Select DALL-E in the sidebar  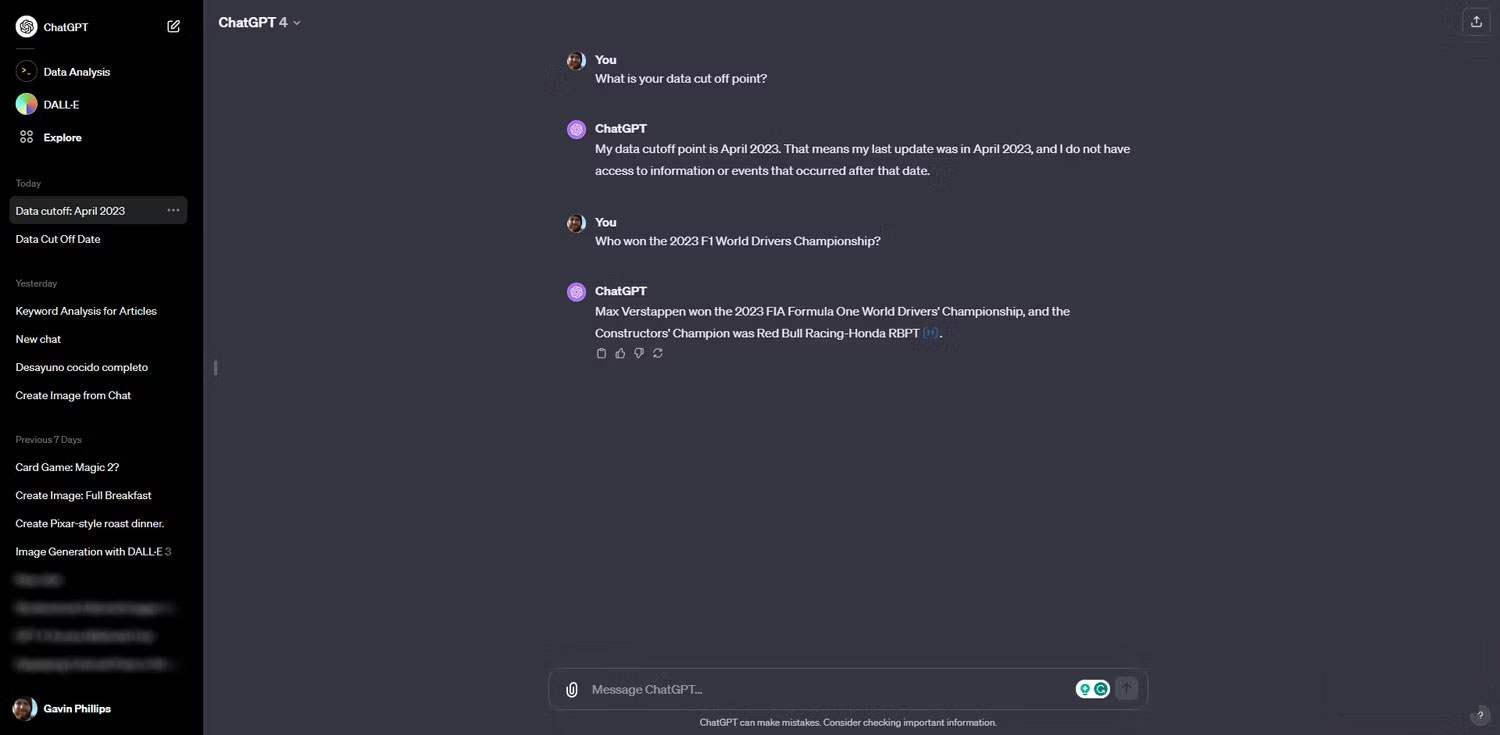tap(61, 104)
